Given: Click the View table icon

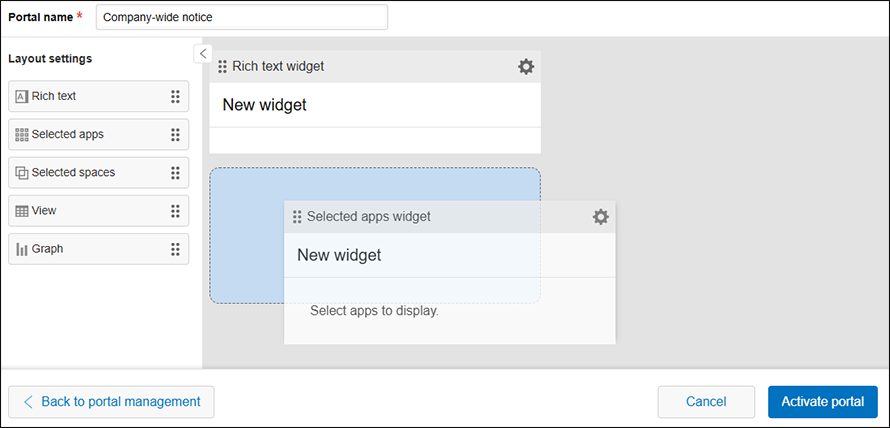Looking at the screenshot, I should click(22, 211).
